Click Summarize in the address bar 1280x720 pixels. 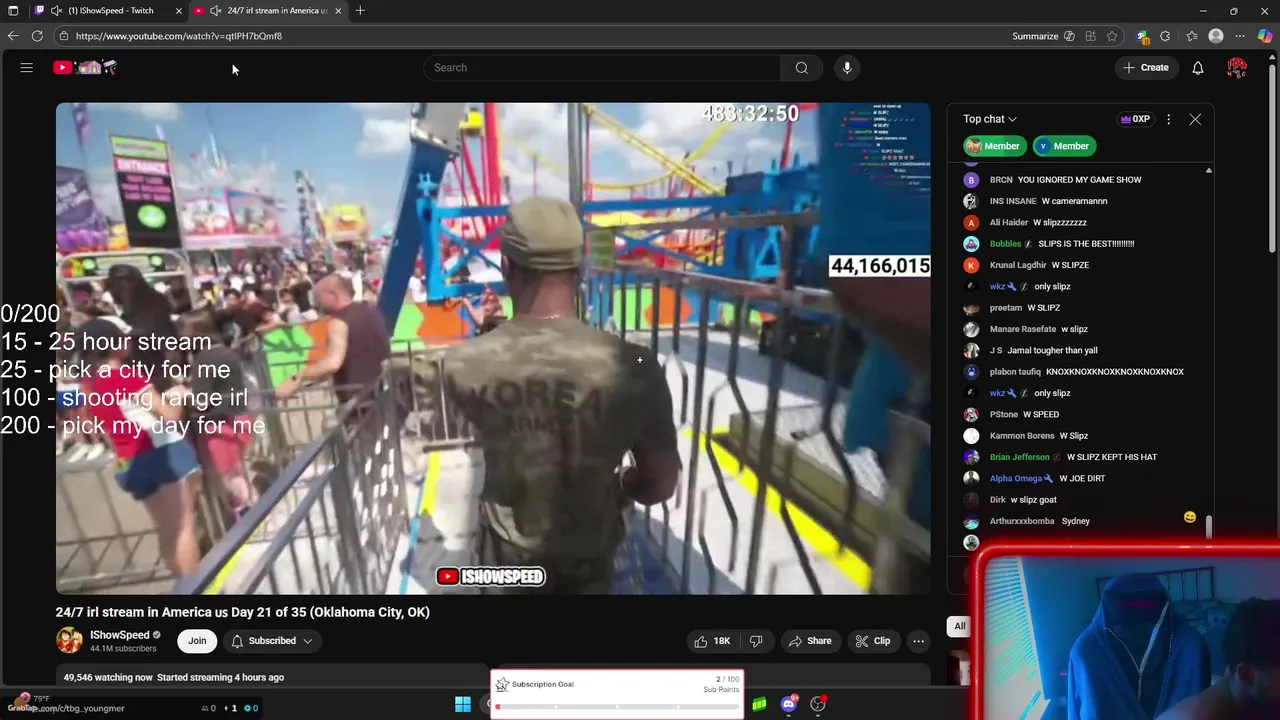[x=1035, y=36]
